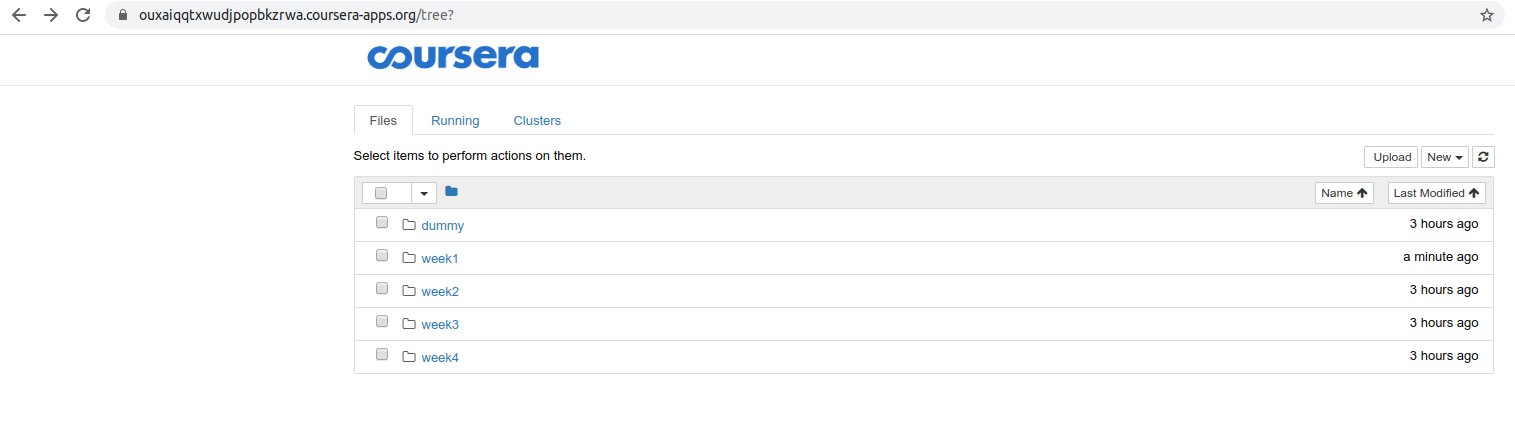Go to root via the blue folder icon
Viewport: 1515px width, 426px height.
tap(451, 191)
